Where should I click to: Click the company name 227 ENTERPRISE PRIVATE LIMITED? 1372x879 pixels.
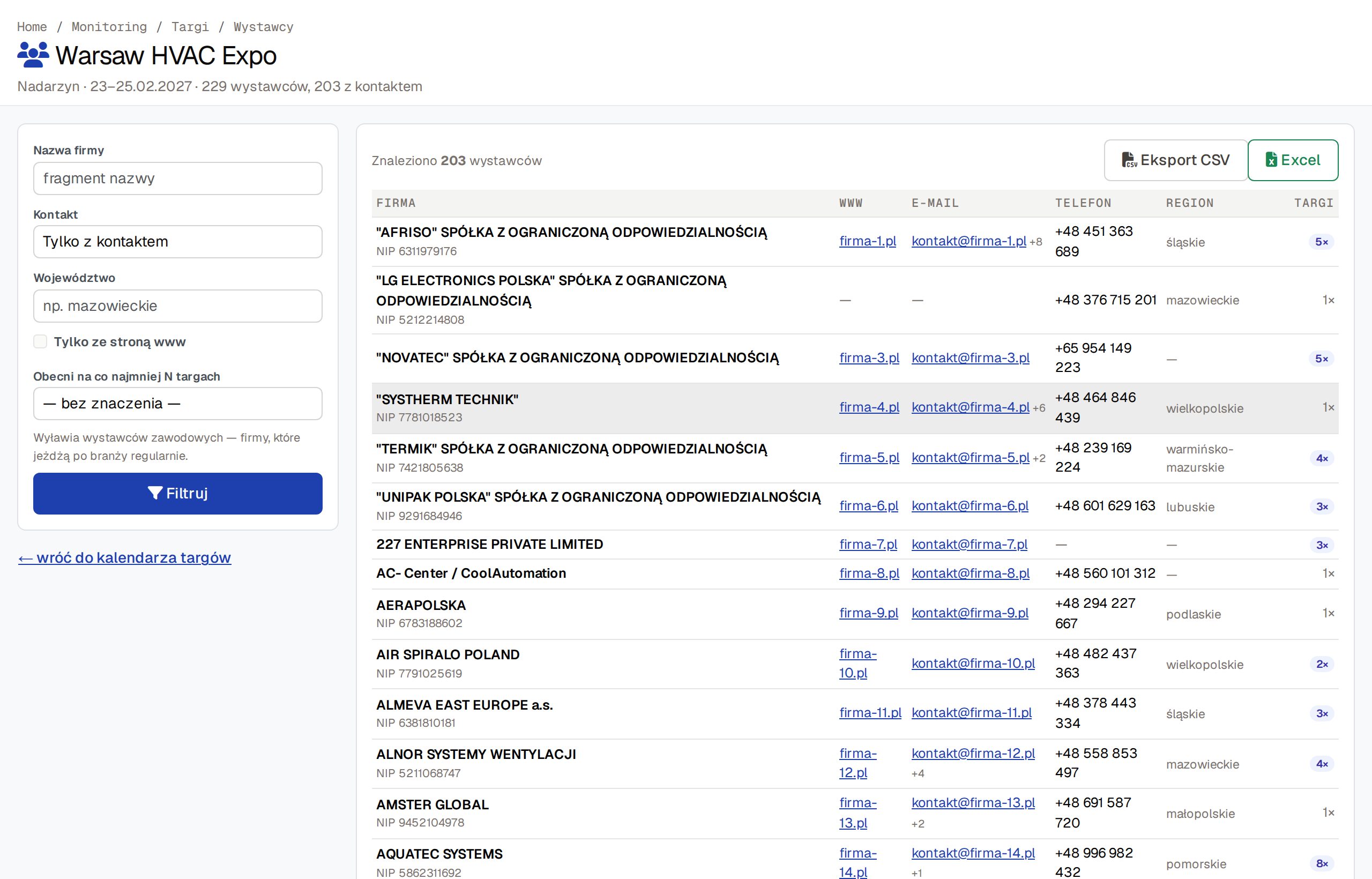click(489, 545)
